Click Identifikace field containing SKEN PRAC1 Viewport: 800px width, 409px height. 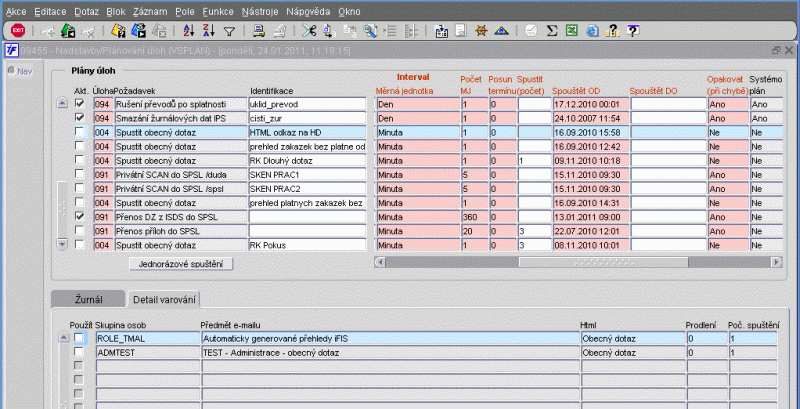pos(307,174)
